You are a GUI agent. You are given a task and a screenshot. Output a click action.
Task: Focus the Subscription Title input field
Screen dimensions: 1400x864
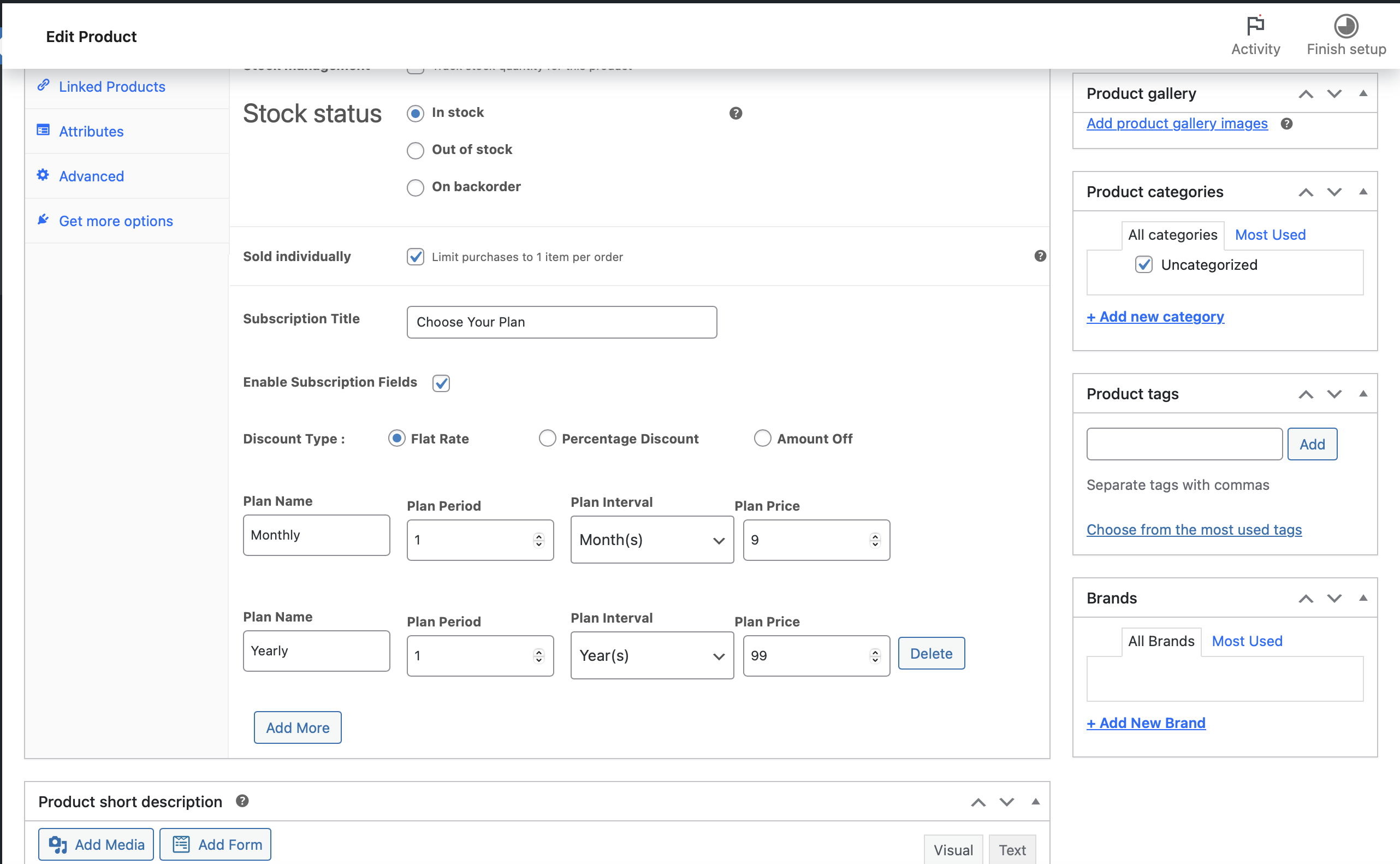pyautogui.click(x=561, y=322)
